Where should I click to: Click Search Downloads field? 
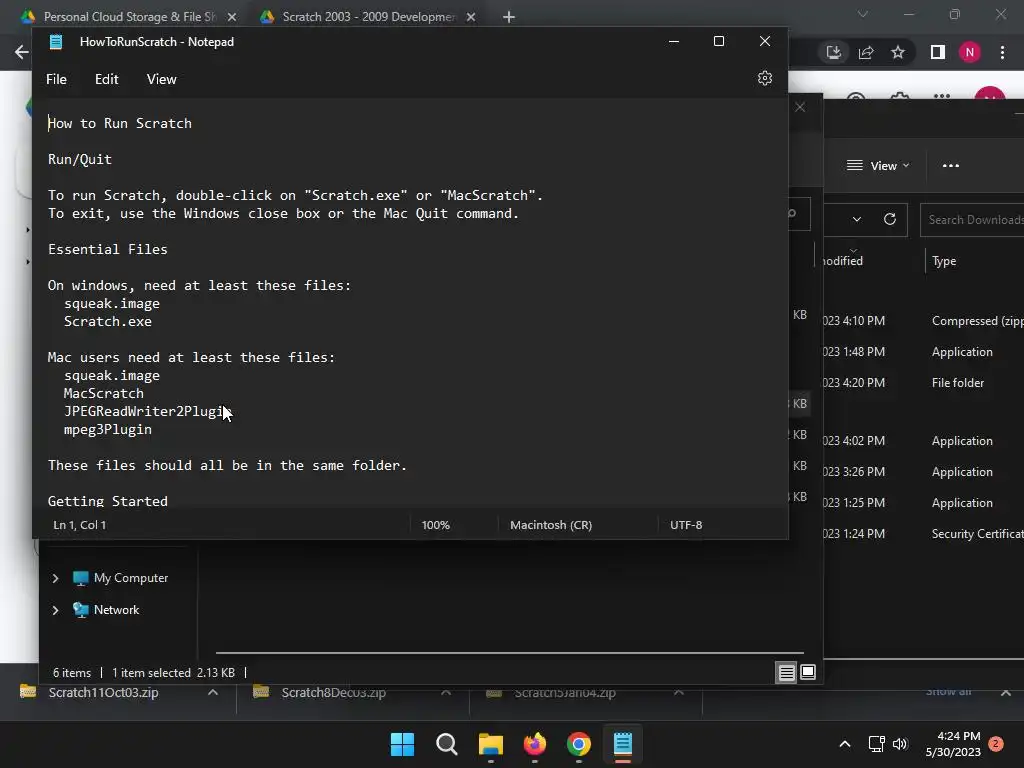[972, 219]
